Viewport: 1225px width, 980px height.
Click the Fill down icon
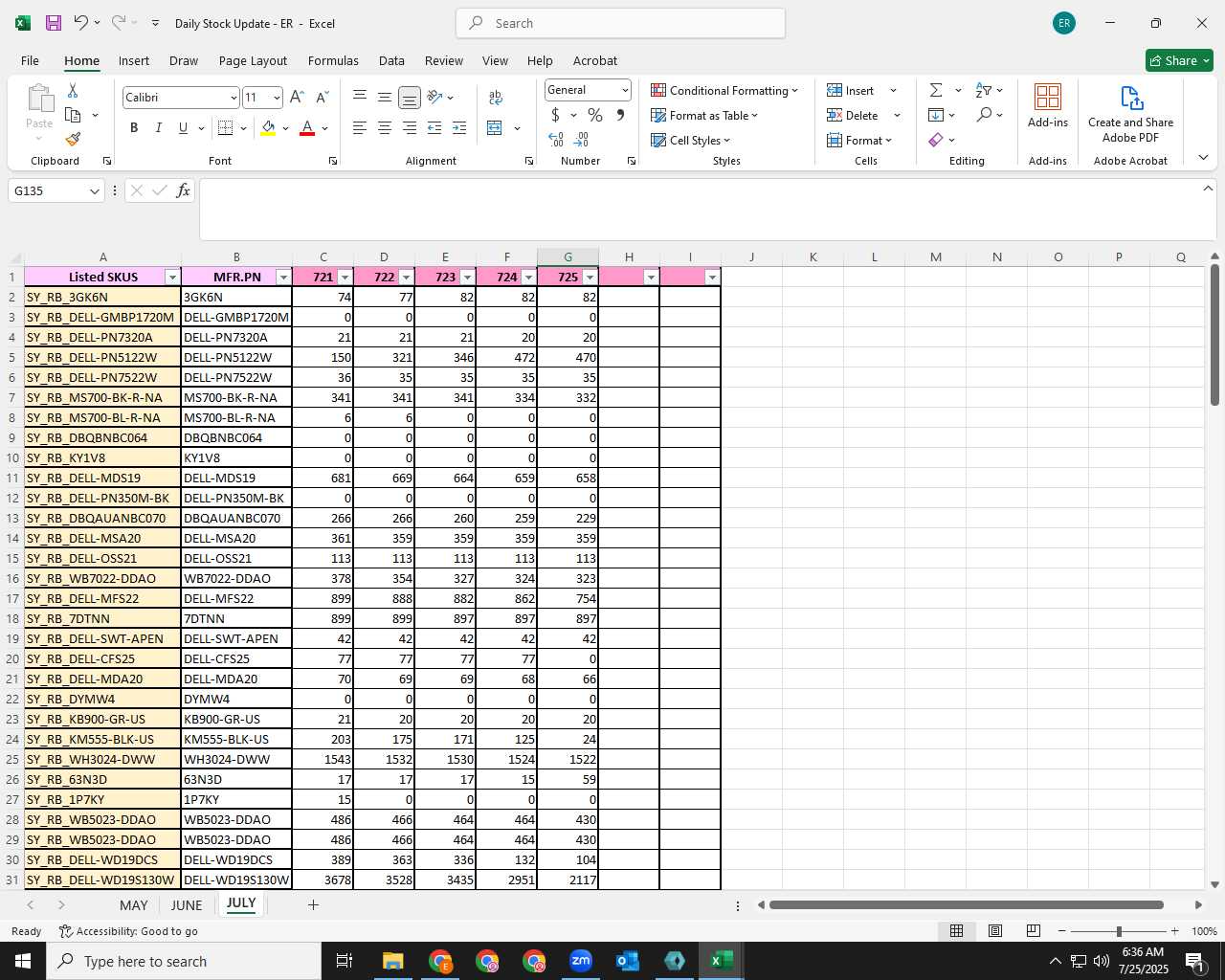point(936,115)
